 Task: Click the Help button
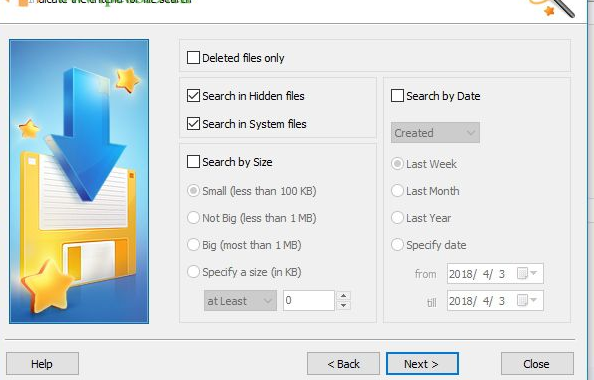[42, 364]
